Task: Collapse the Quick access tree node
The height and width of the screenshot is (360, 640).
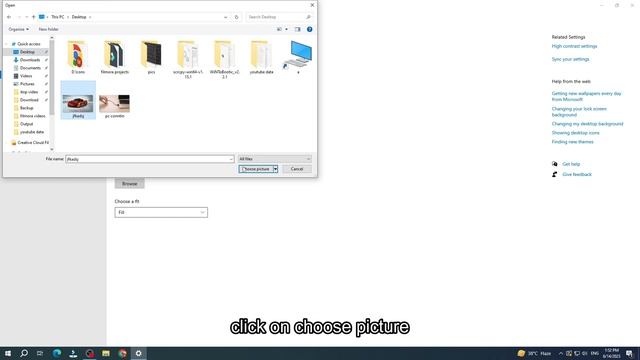Action: [7, 44]
